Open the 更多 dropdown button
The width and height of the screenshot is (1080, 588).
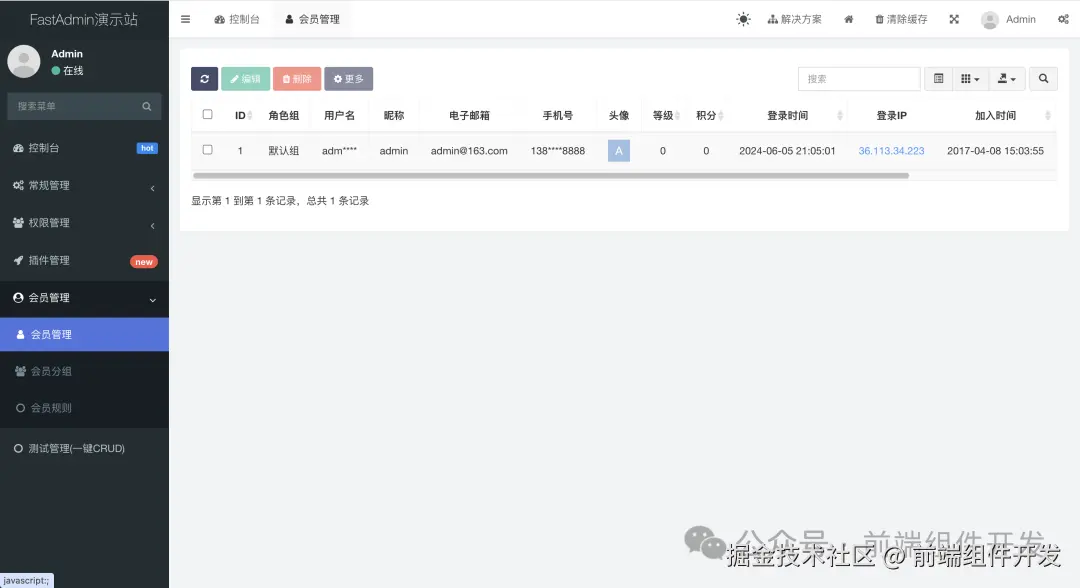tap(349, 78)
